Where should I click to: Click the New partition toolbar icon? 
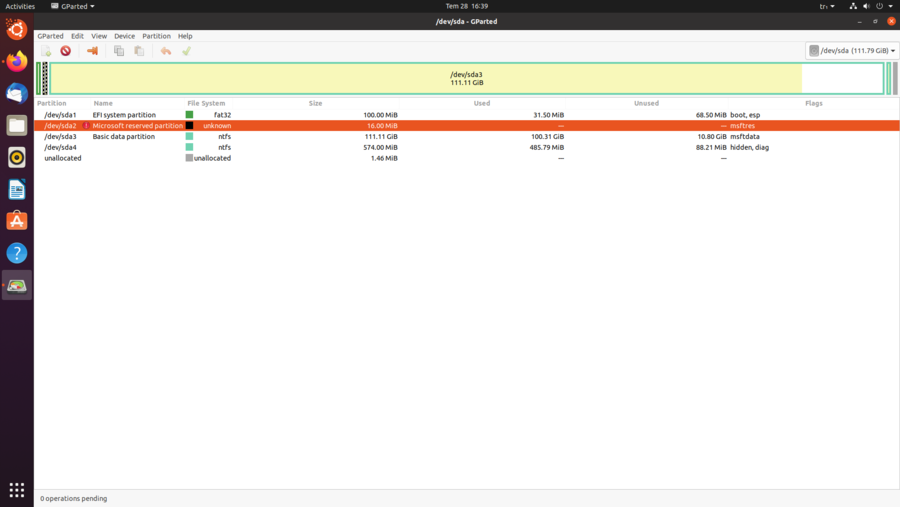46,51
